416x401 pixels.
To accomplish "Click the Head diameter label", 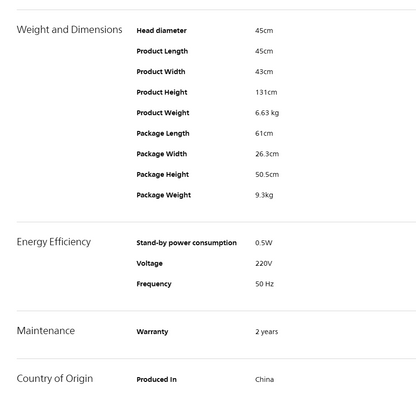I will pos(161,31).
